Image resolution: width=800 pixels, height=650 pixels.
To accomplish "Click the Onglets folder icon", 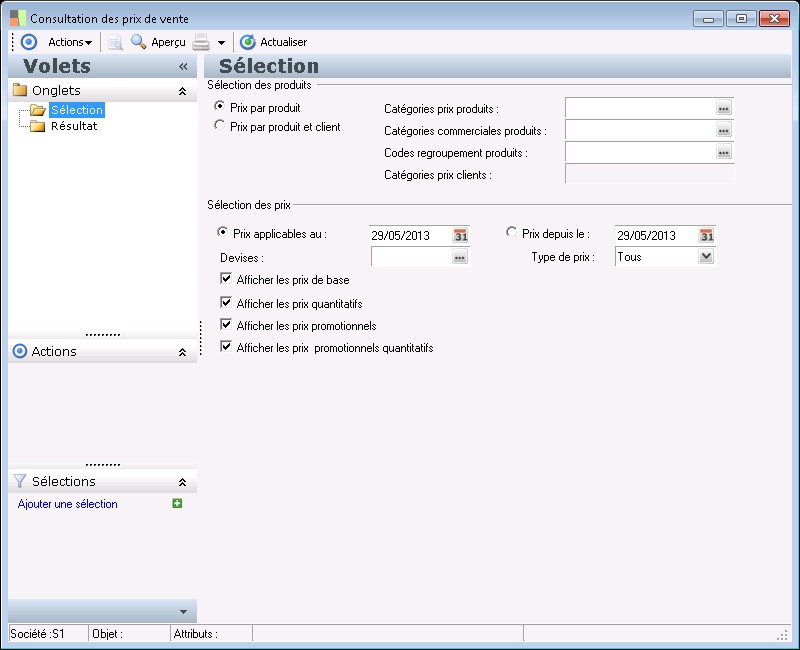I will coord(20,90).
